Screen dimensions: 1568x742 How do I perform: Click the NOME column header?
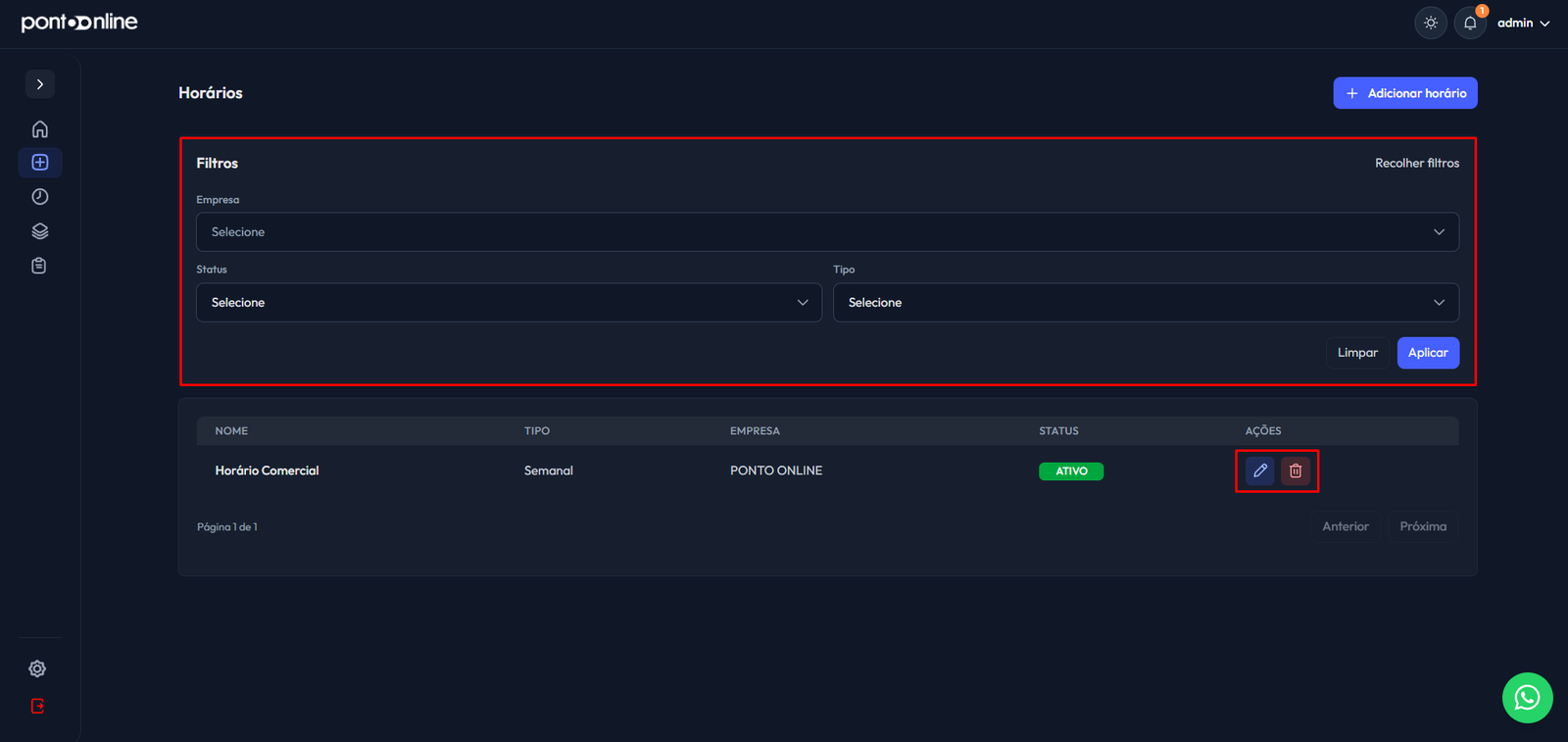[x=231, y=431]
